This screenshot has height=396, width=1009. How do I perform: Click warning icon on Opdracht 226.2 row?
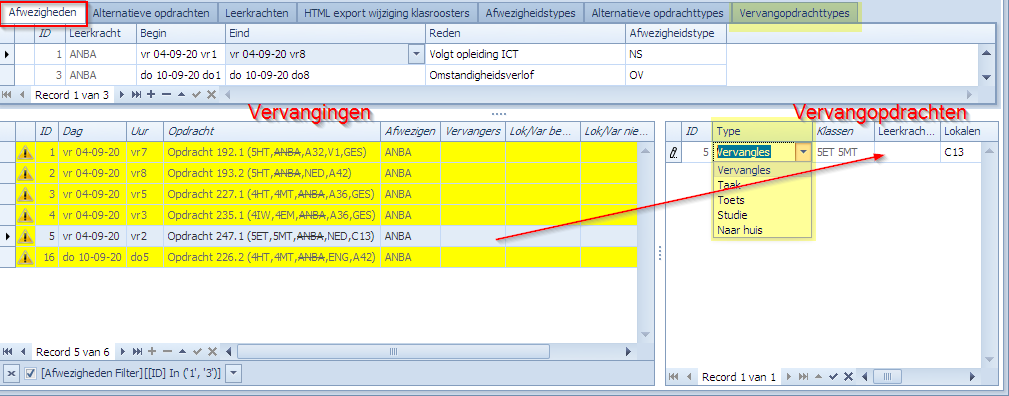25,258
